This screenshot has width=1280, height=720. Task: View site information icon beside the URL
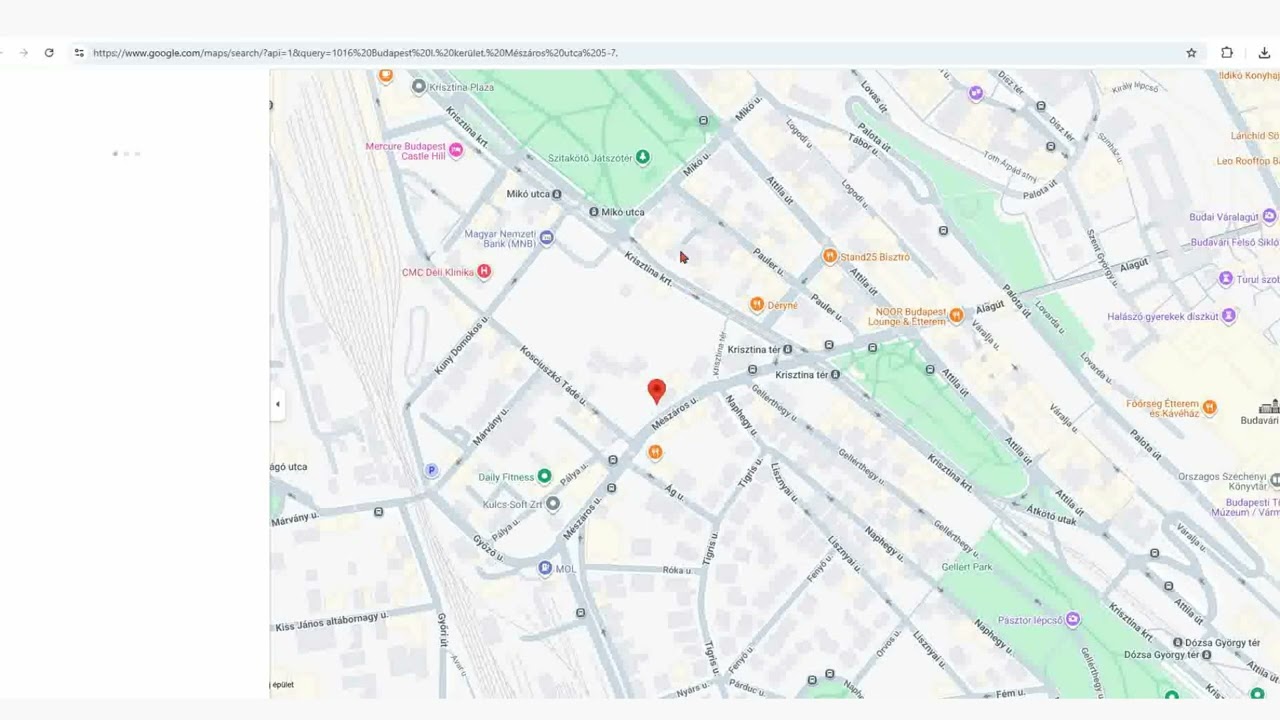[79, 53]
